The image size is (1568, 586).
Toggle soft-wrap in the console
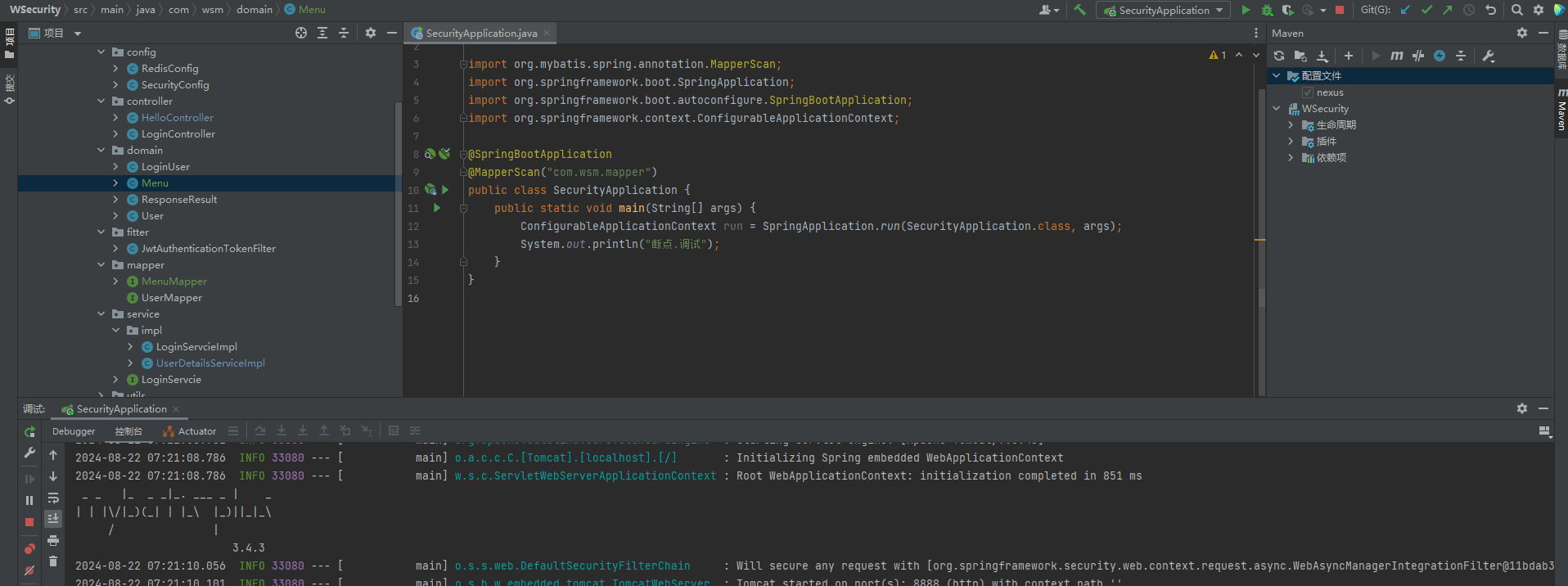[53, 498]
